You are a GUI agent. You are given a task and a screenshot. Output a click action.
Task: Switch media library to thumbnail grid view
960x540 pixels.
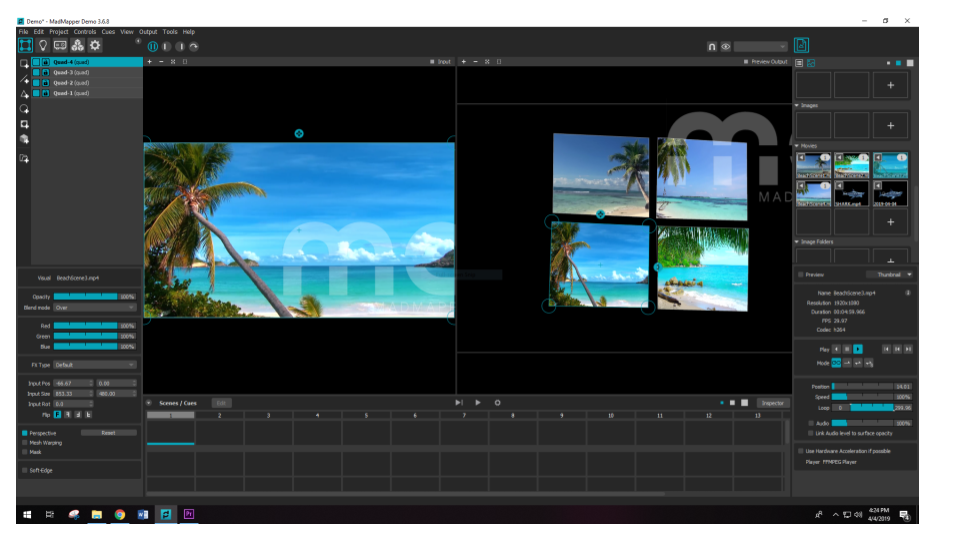811,63
